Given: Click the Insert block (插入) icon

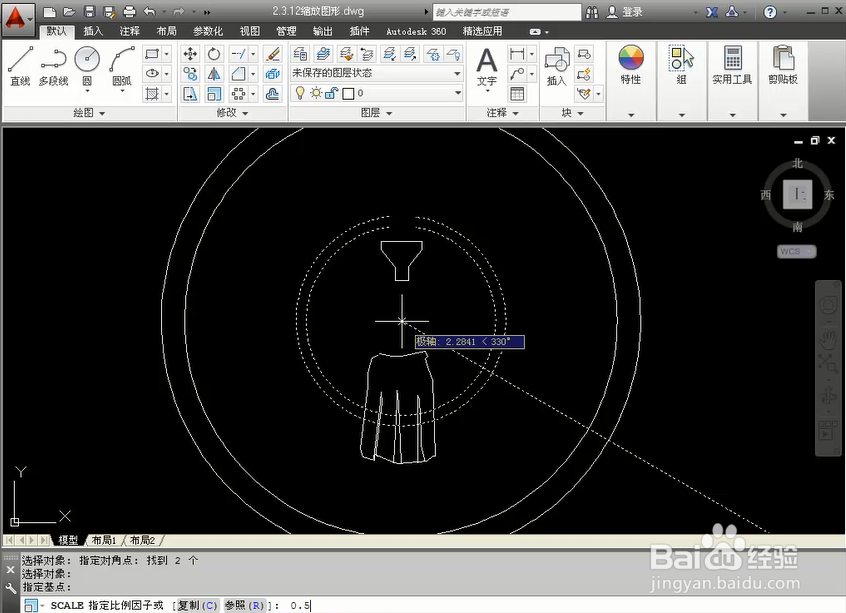Looking at the screenshot, I should click(x=557, y=66).
